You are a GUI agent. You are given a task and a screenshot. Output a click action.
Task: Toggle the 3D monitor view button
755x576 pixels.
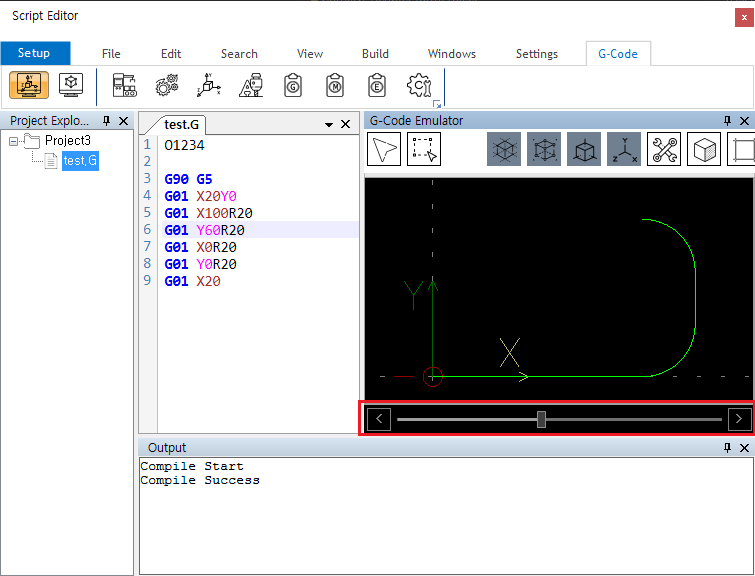pos(71,86)
